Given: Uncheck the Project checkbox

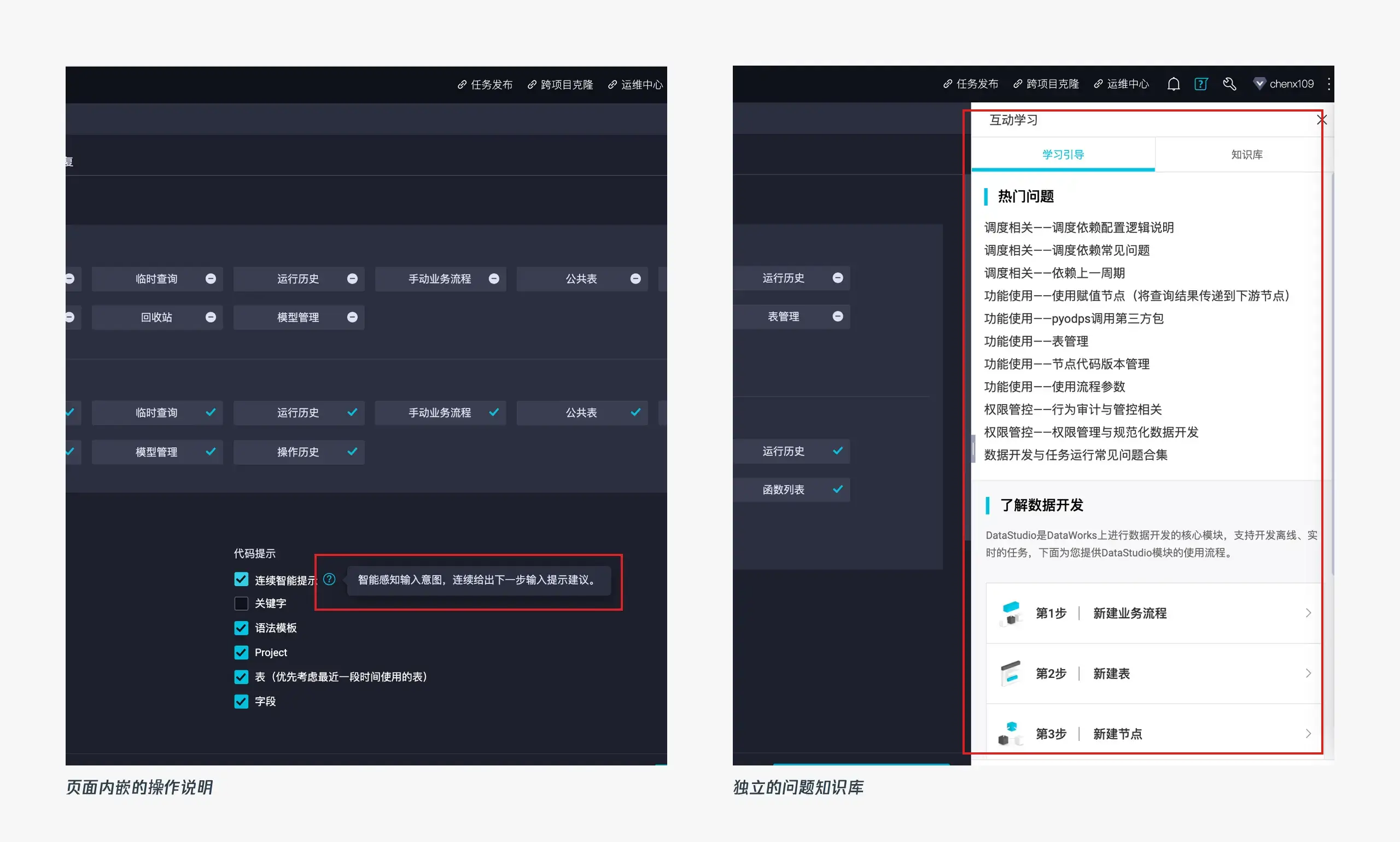Looking at the screenshot, I should click(x=241, y=652).
